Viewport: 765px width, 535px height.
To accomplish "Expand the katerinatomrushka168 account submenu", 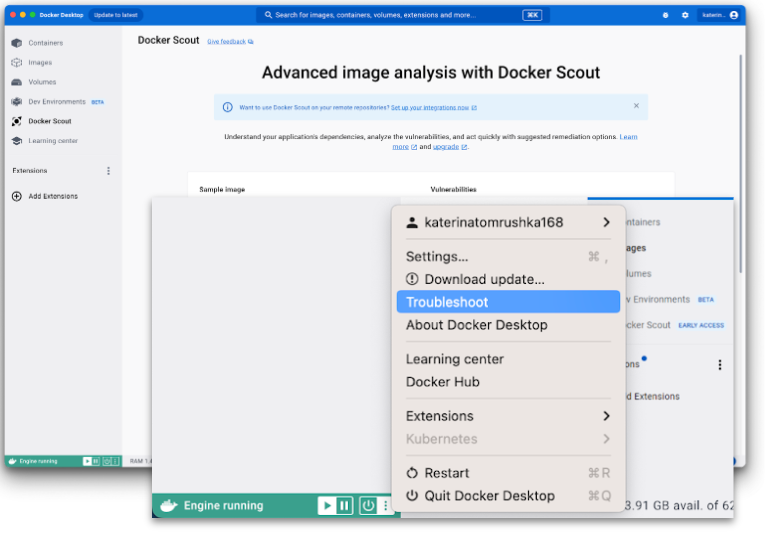I will [x=606, y=222].
